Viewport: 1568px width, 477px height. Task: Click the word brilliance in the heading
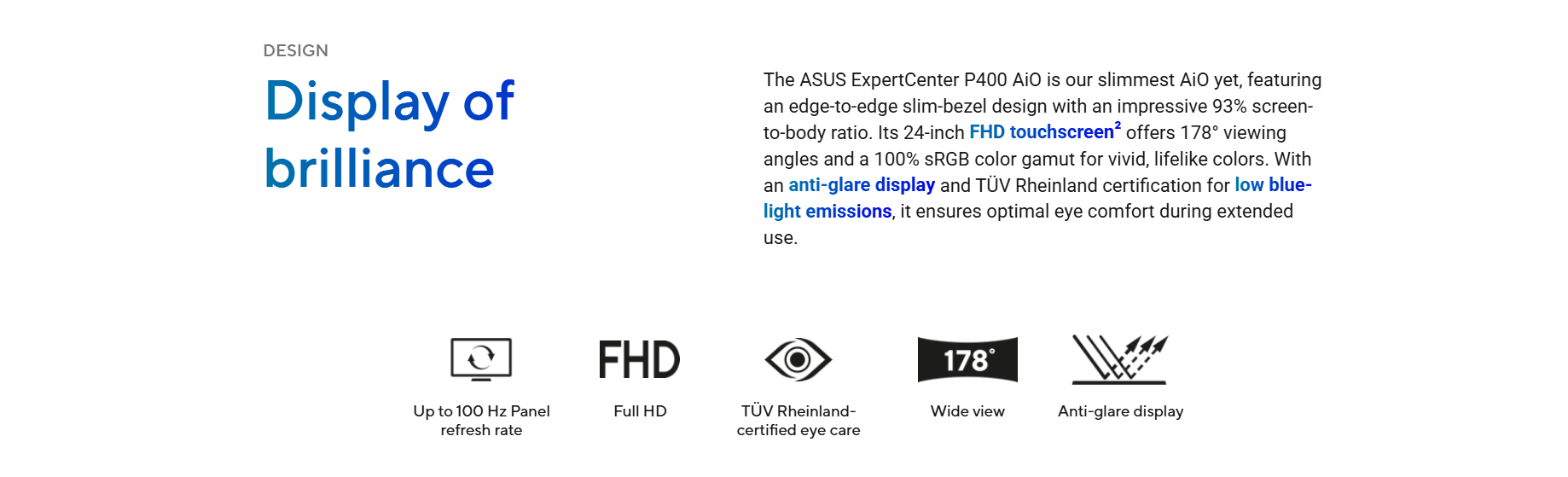(x=379, y=168)
